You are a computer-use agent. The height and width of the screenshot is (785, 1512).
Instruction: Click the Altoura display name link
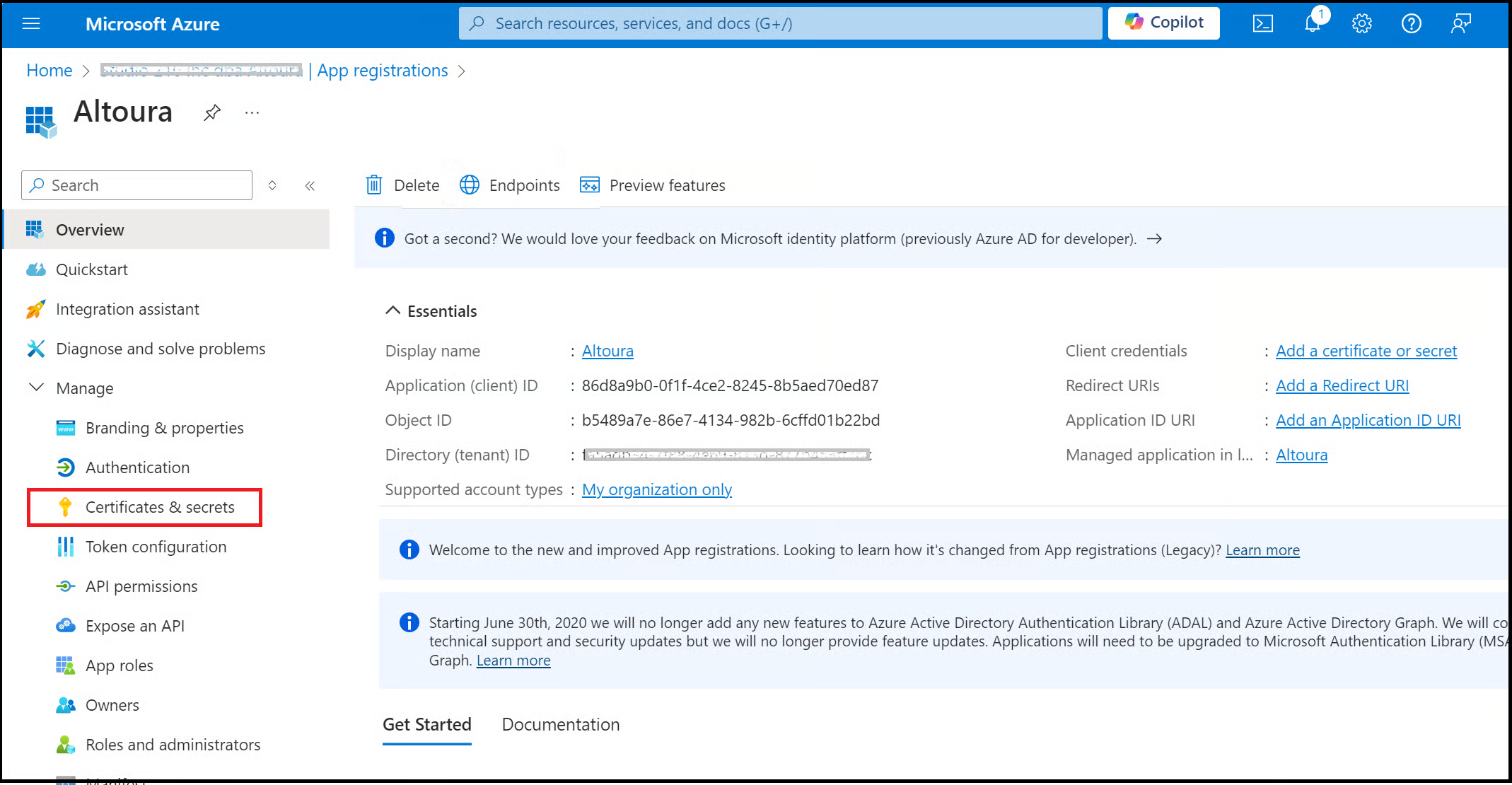point(607,351)
